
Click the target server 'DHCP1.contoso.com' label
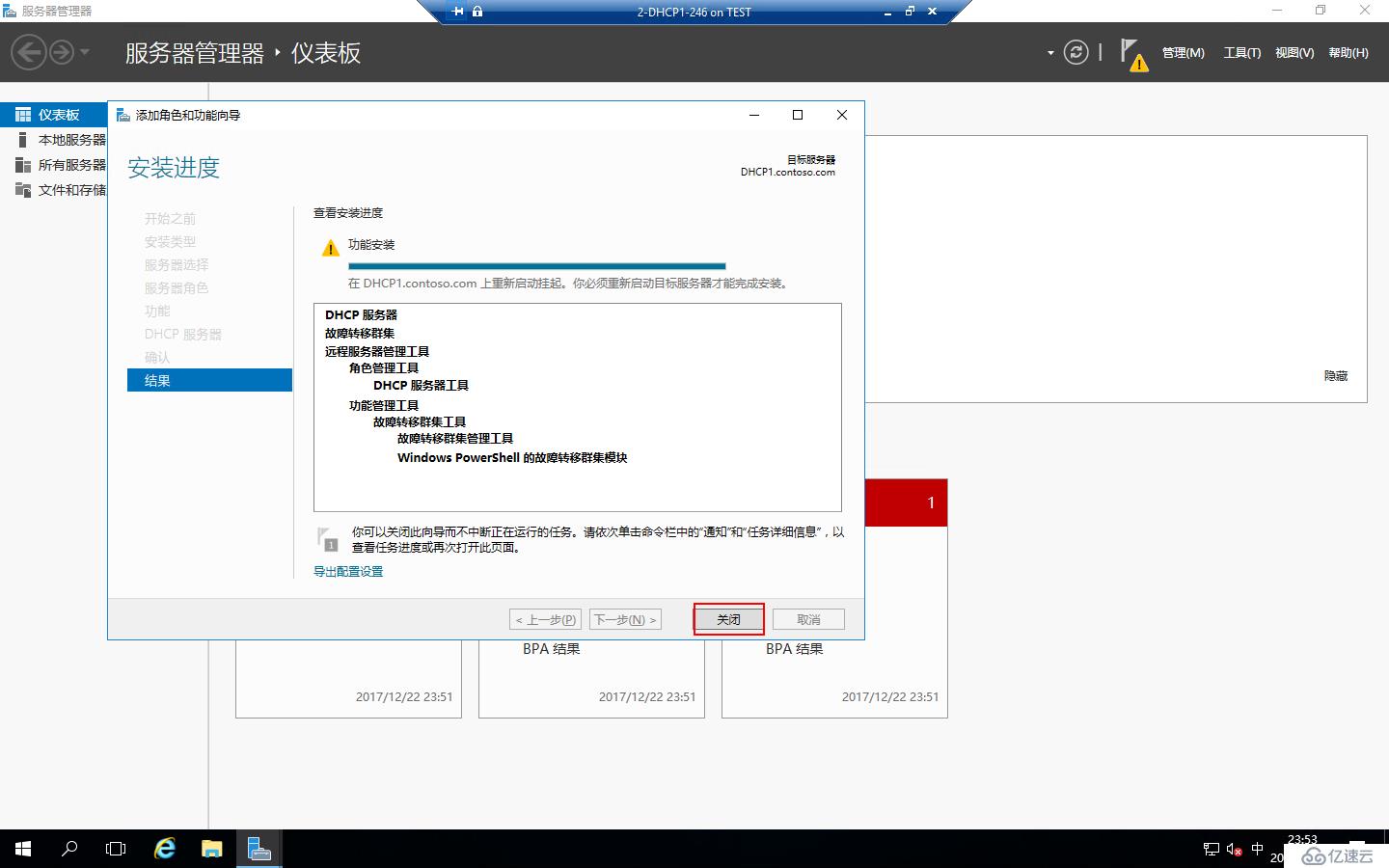[788, 173]
